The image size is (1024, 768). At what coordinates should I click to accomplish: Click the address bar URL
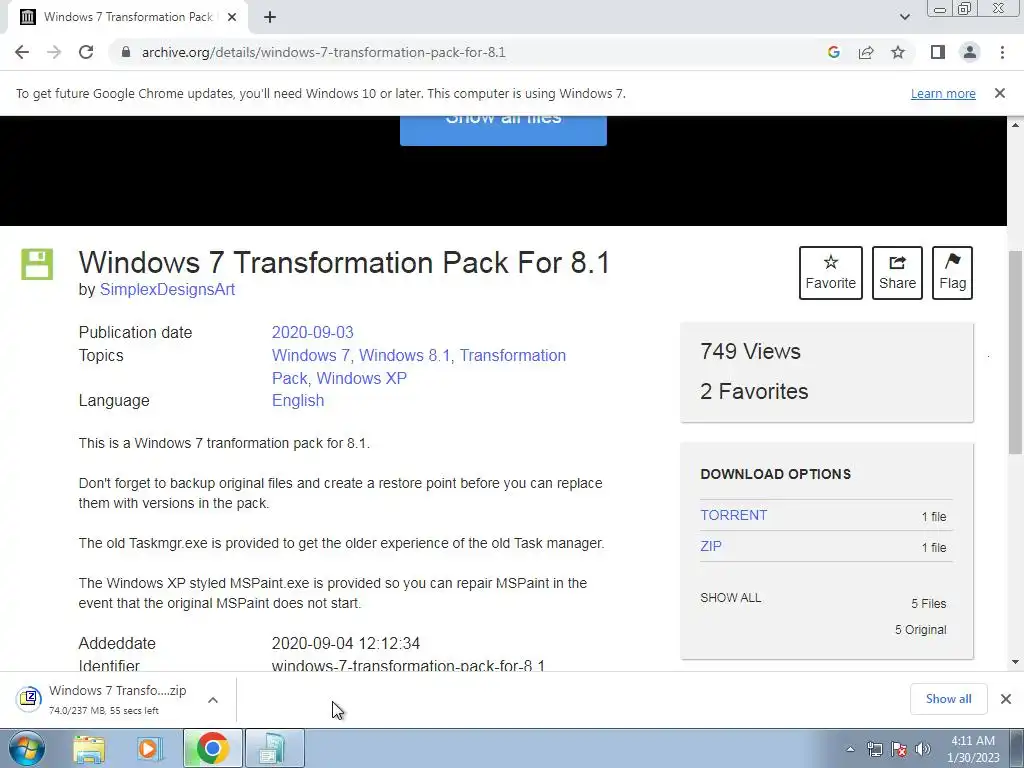pos(323,52)
